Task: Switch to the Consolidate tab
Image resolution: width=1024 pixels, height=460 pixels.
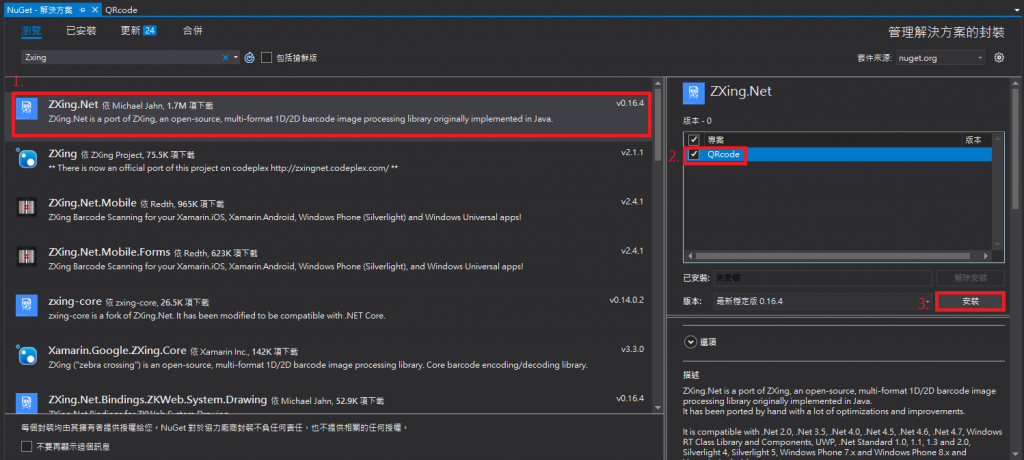Action: point(193,31)
